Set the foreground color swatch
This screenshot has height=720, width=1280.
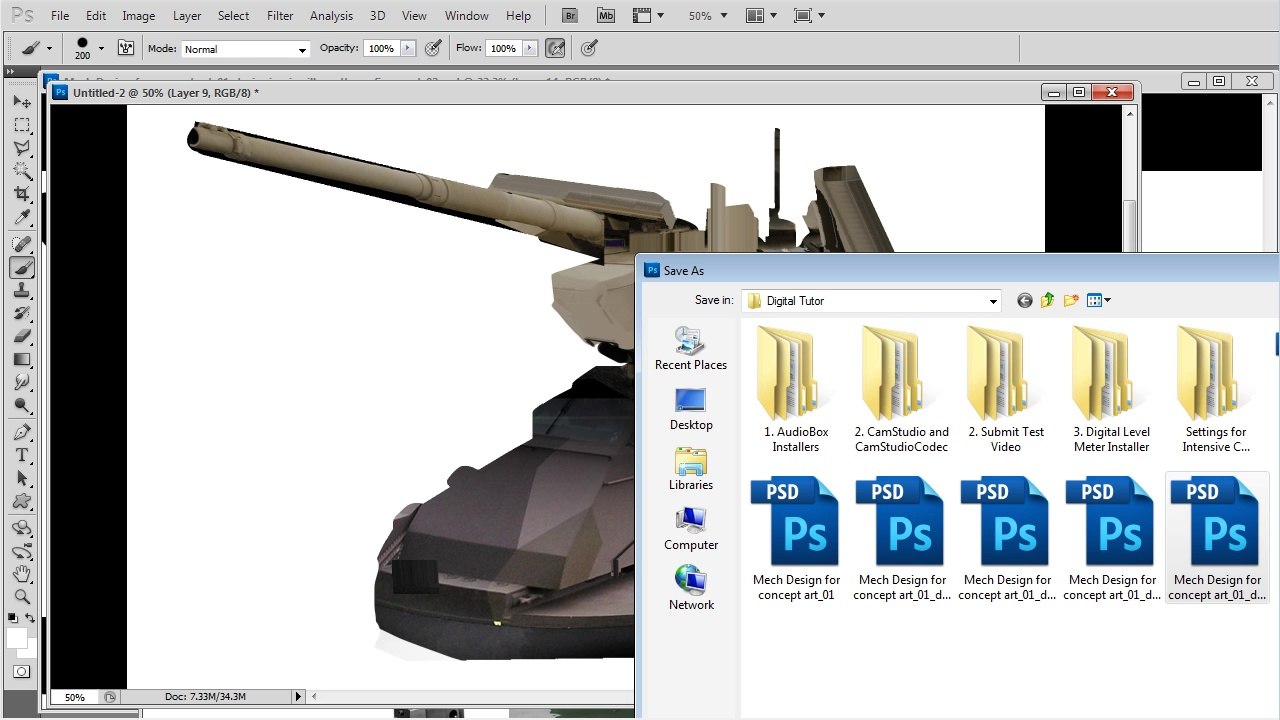pyautogui.click(x=16, y=638)
